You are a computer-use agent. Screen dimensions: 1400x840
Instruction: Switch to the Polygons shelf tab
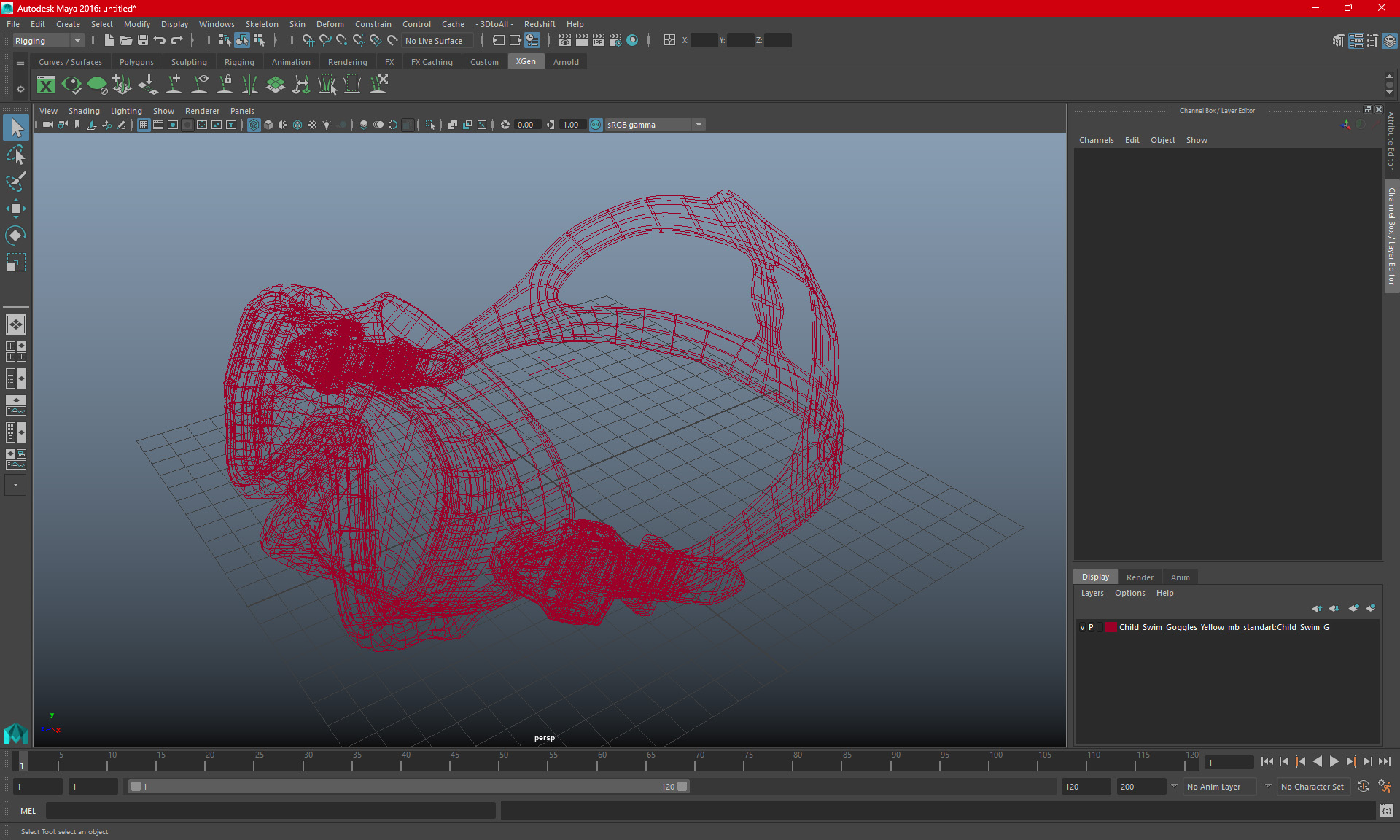pyautogui.click(x=136, y=62)
